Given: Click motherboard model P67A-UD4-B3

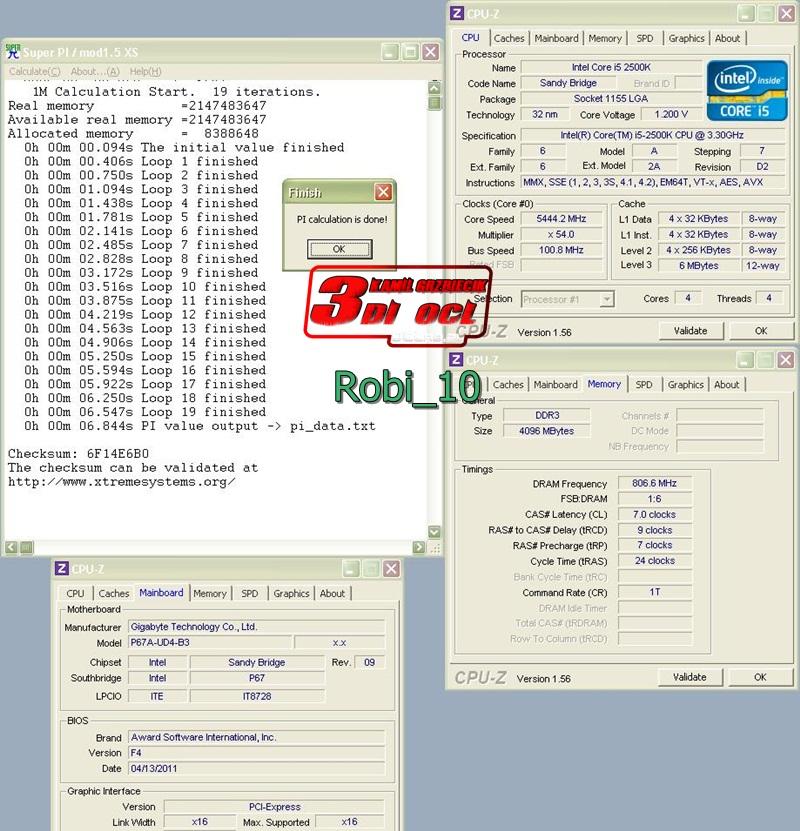Looking at the screenshot, I should (x=210, y=642).
